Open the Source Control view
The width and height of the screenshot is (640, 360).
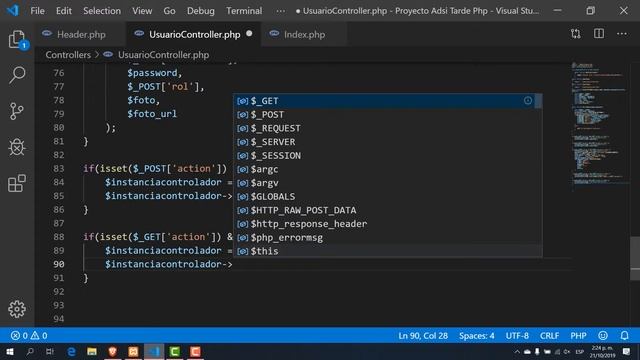click(17, 111)
